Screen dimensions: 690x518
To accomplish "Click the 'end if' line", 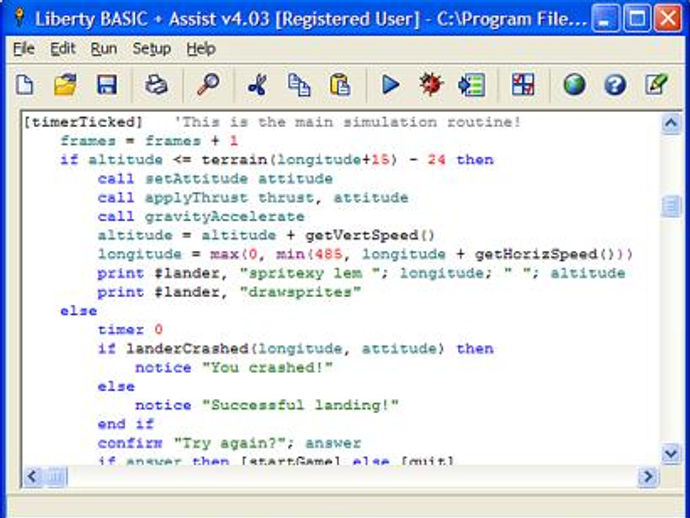I will [126, 424].
